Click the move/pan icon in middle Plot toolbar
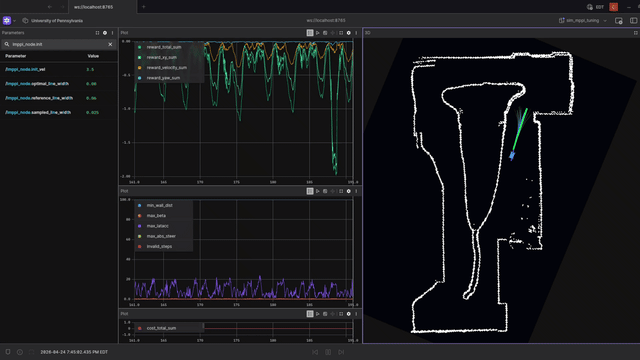640x360 pixels. (333, 191)
